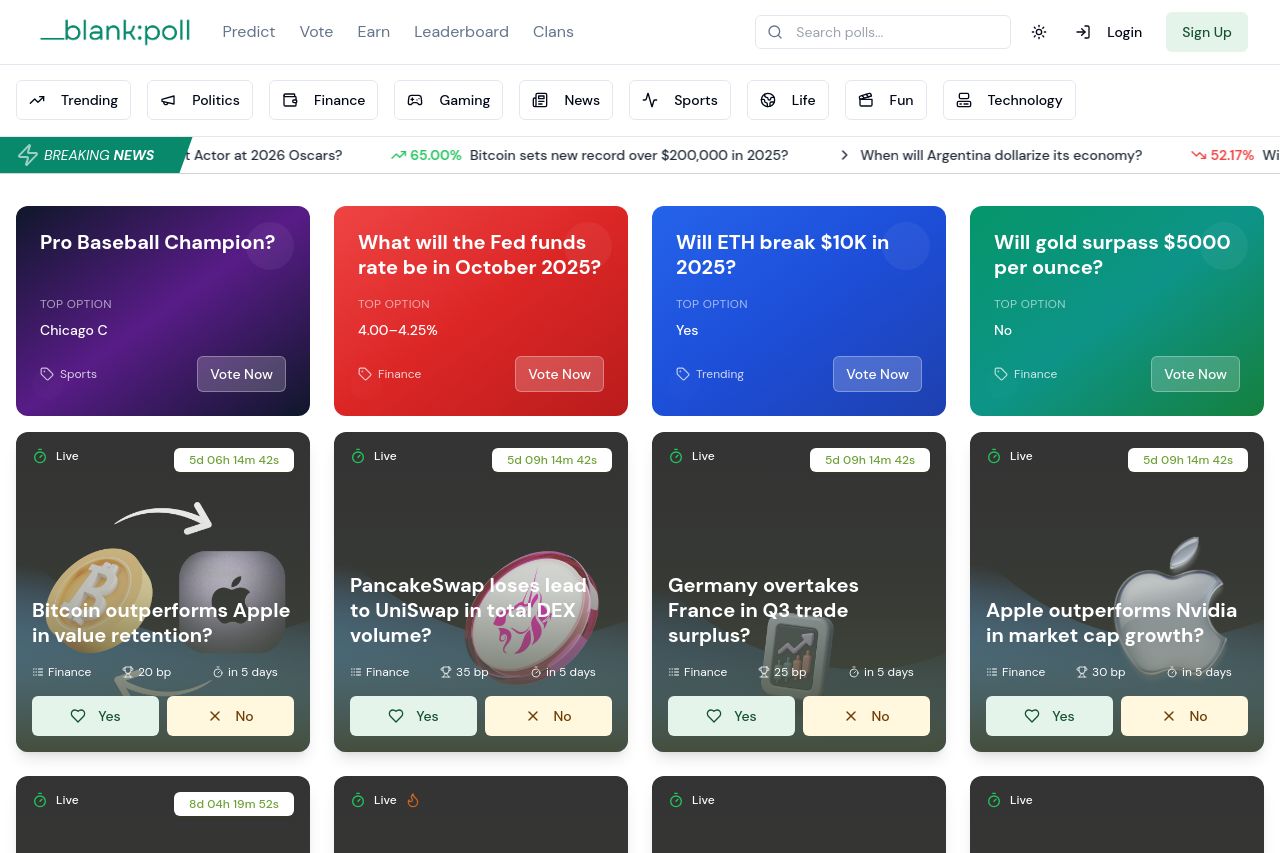Click the login arrow icon
Screen dimensions: 1280x853
tap(1083, 32)
